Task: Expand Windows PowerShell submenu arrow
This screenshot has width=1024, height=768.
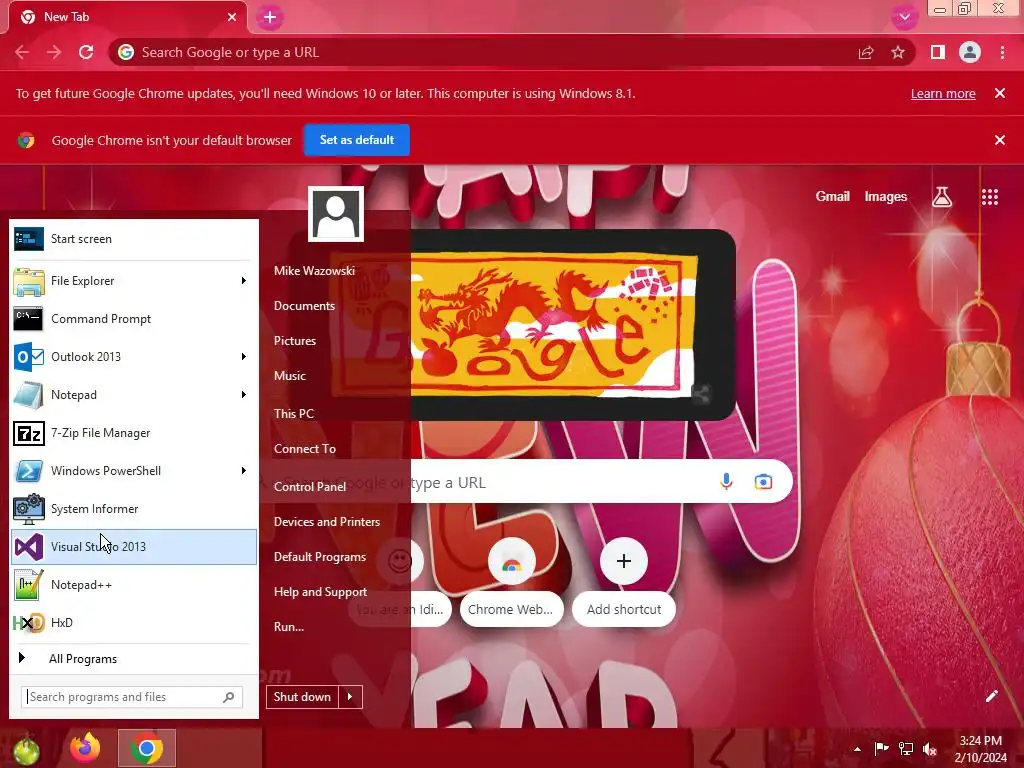Action: coord(244,471)
